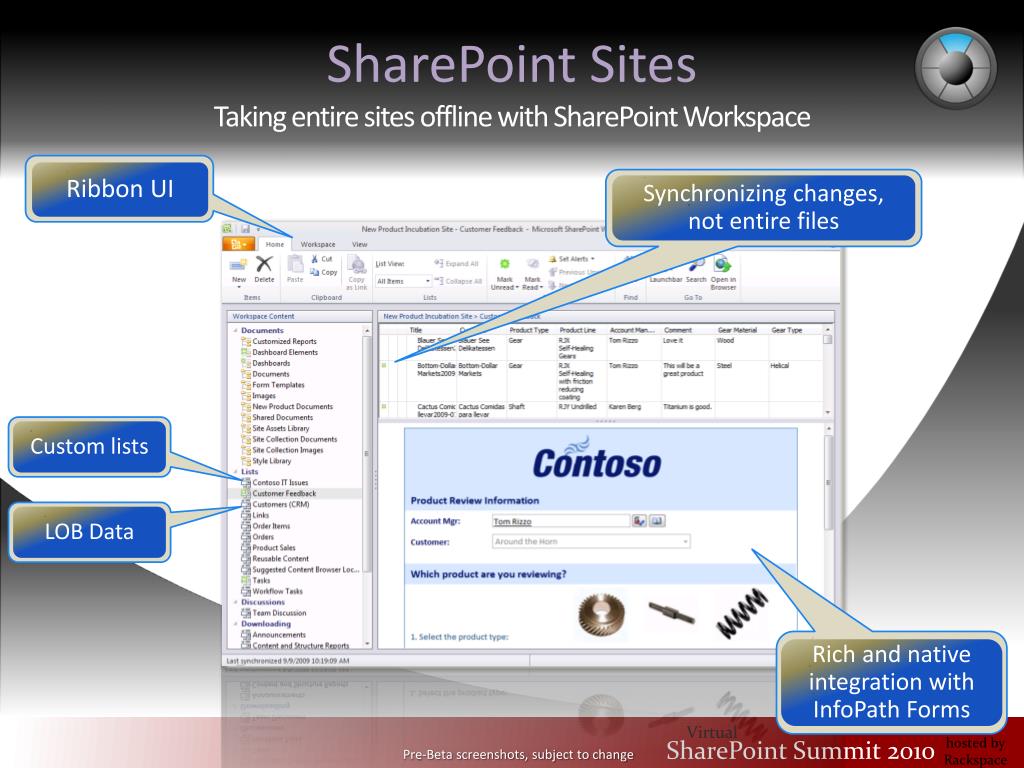Viewport: 1024px width, 768px height.
Task: Click the app icon in window title bar
Action: tap(227, 229)
